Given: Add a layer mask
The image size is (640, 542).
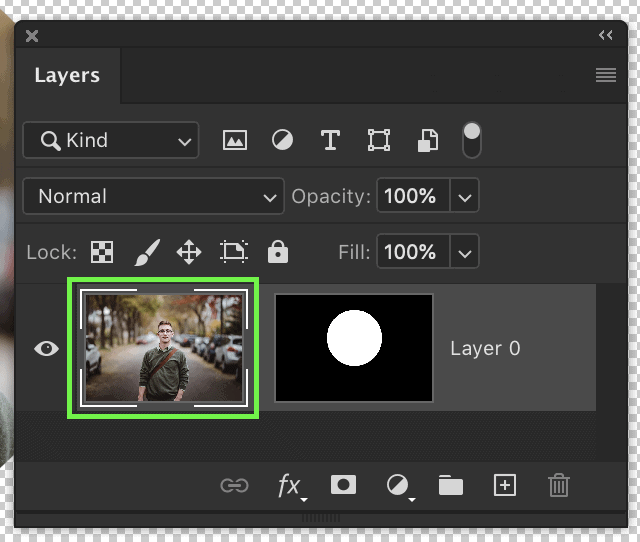Looking at the screenshot, I should (x=343, y=485).
